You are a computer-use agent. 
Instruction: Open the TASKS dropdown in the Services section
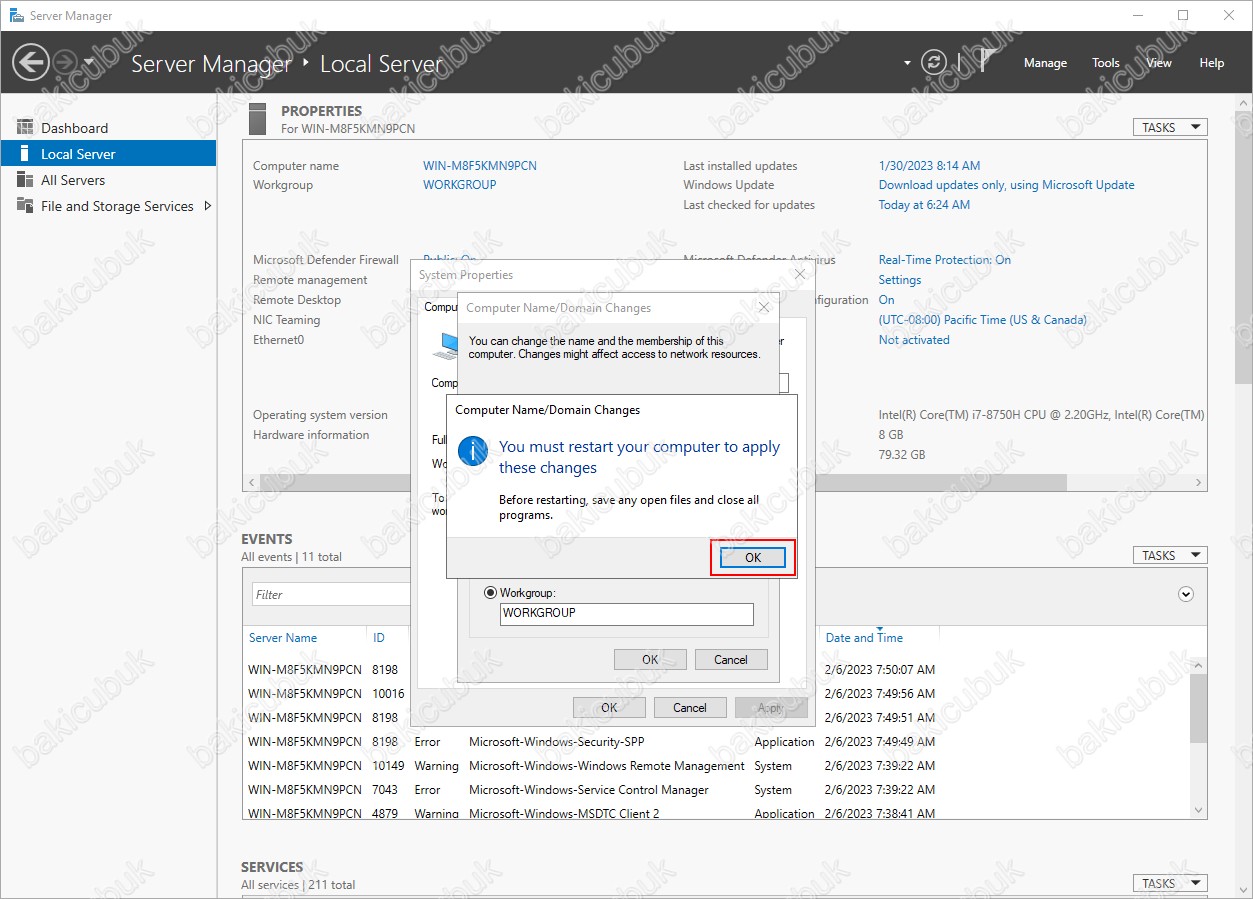click(x=1169, y=883)
